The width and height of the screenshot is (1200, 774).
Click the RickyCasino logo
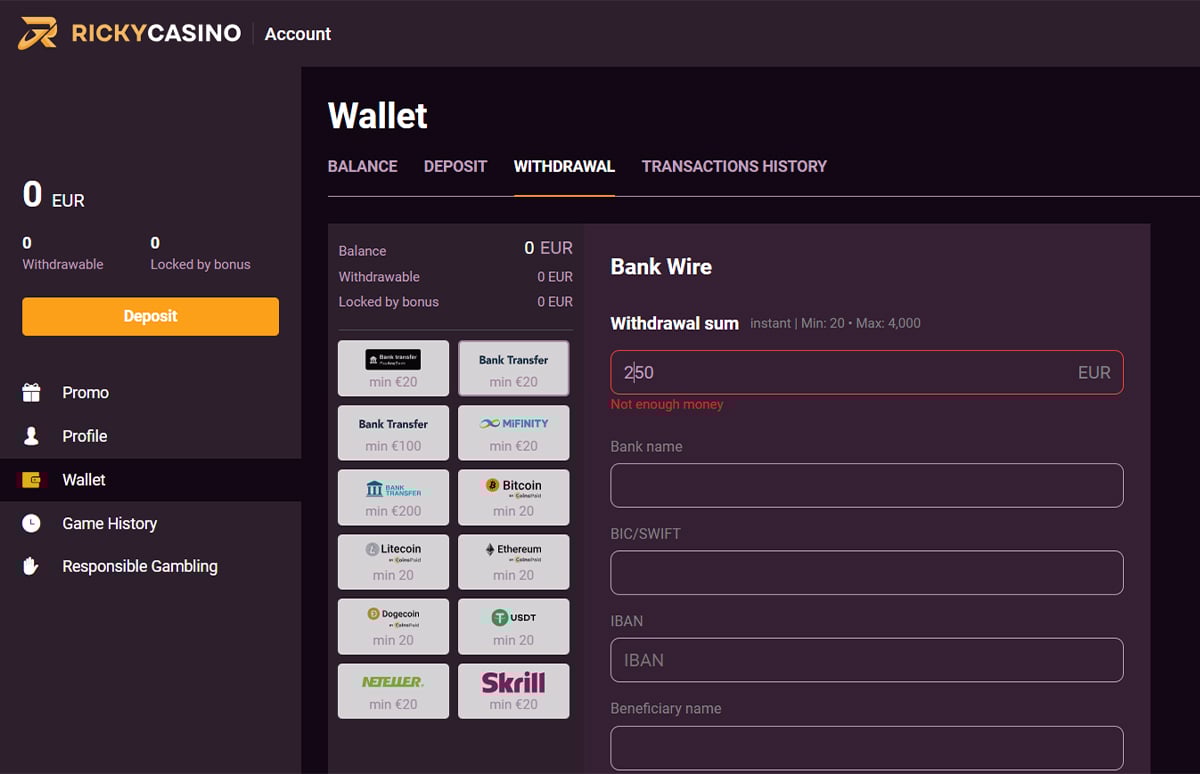tap(130, 33)
